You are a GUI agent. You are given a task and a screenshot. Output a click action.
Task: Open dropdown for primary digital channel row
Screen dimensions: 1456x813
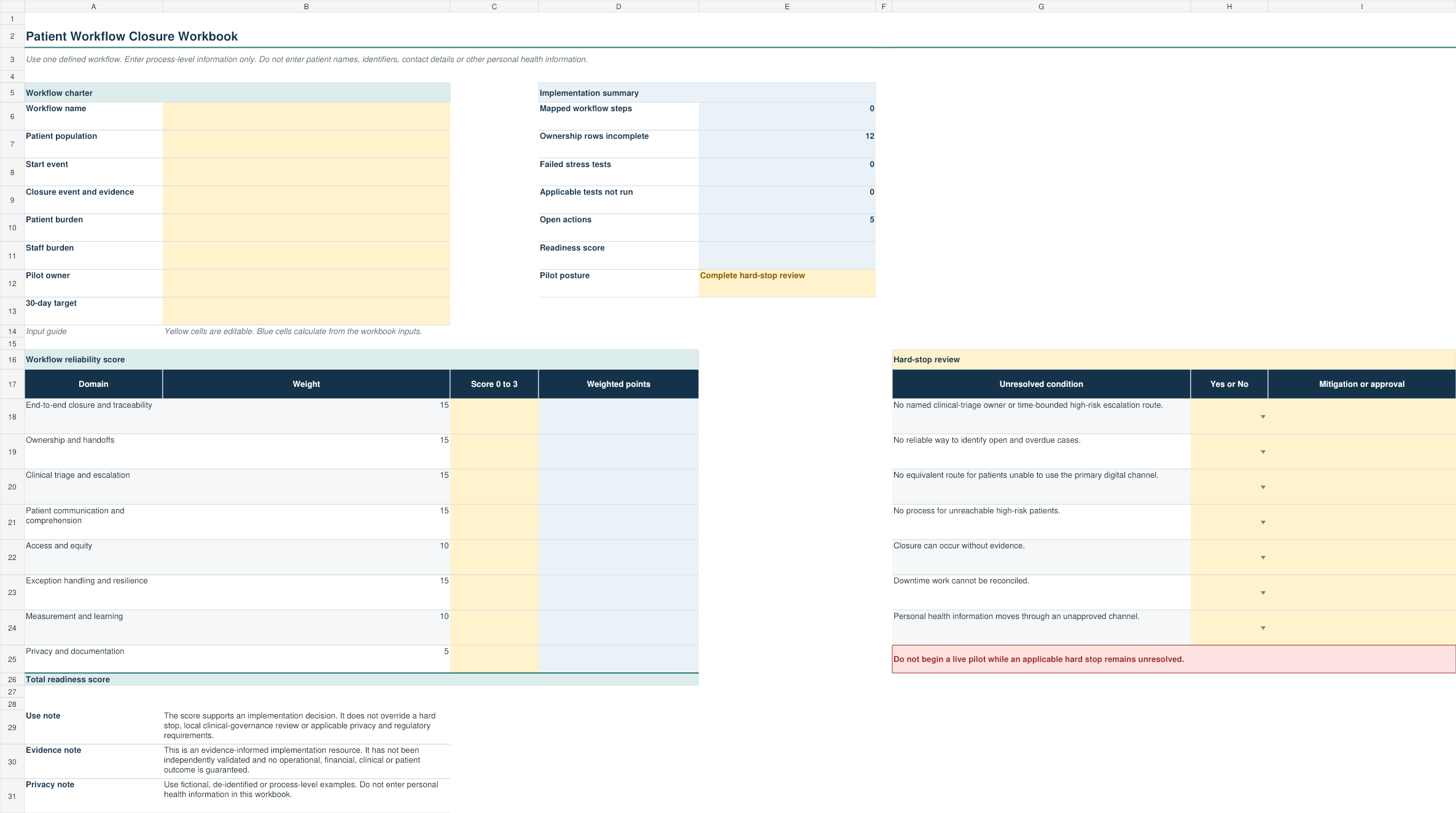tap(1263, 487)
